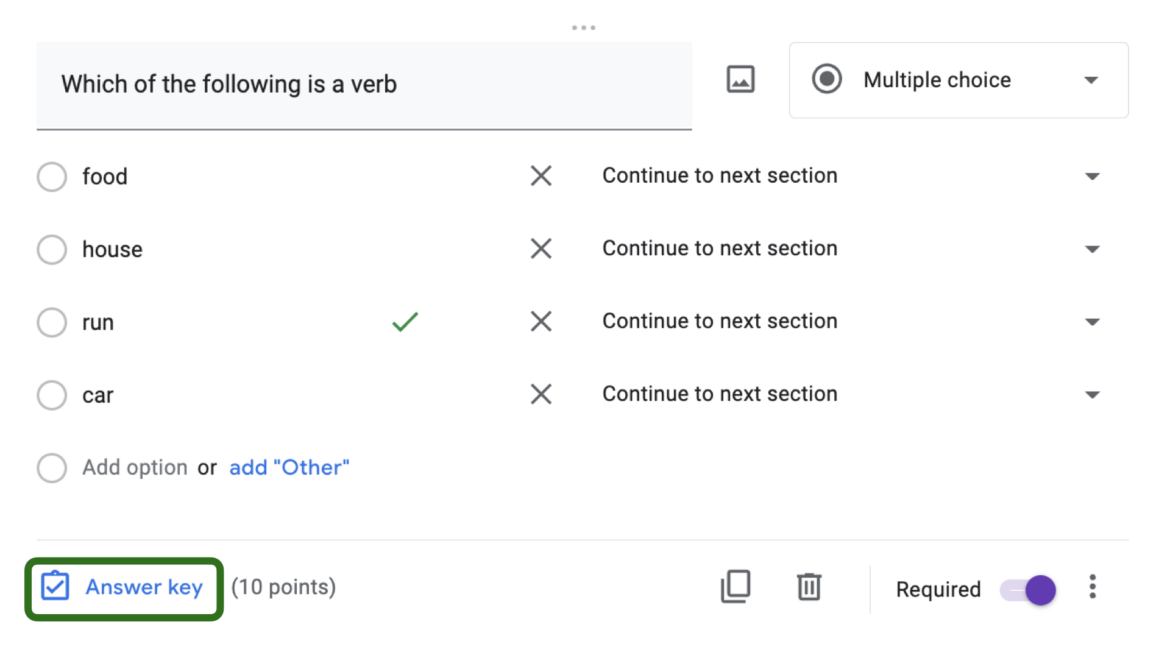Delete the question with trash icon
1170x658 pixels.
pyautogui.click(x=809, y=587)
